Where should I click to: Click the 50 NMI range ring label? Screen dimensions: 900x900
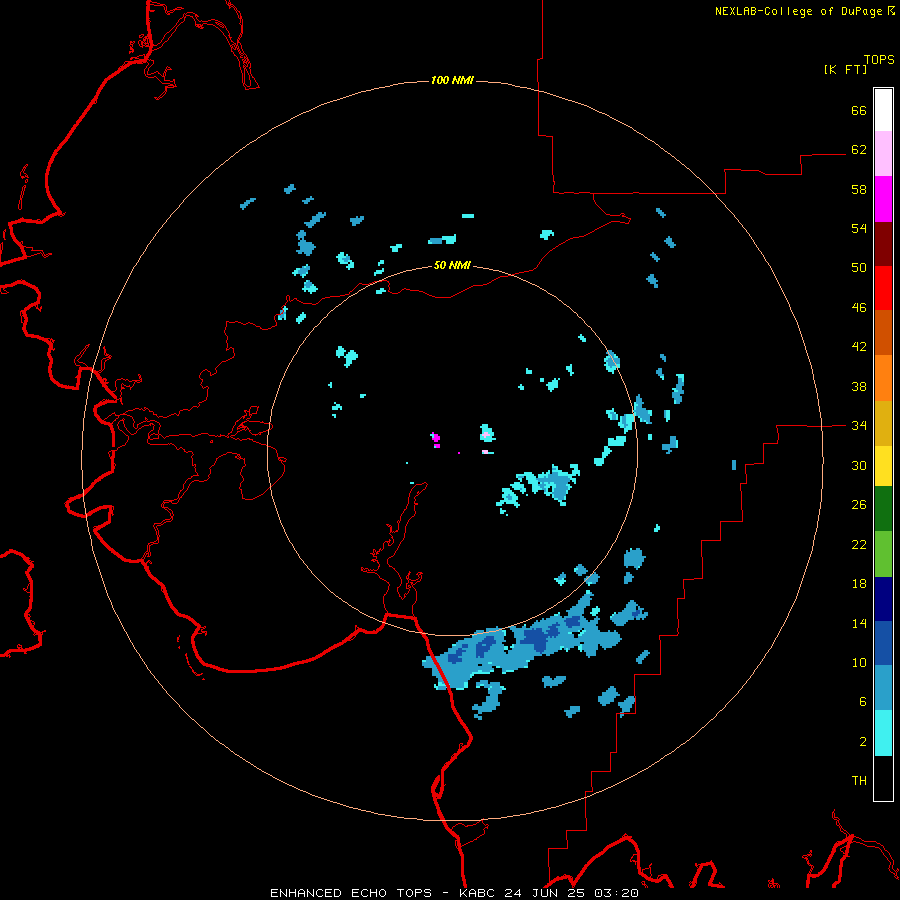[452, 265]
